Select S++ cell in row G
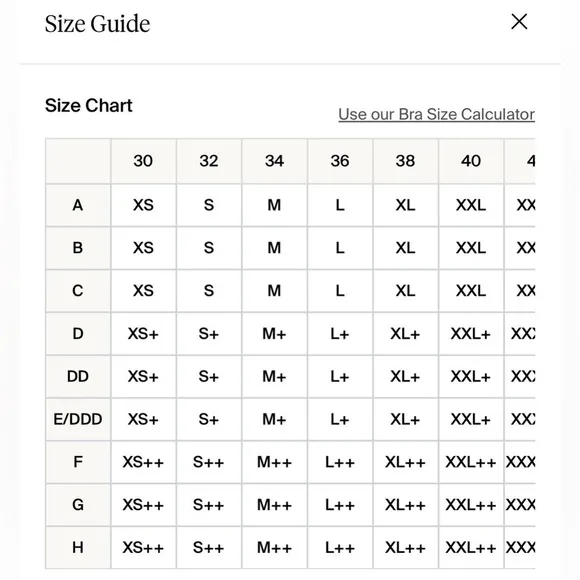The image size is (580, 580). pyautogui.click(x=209, y=505)
